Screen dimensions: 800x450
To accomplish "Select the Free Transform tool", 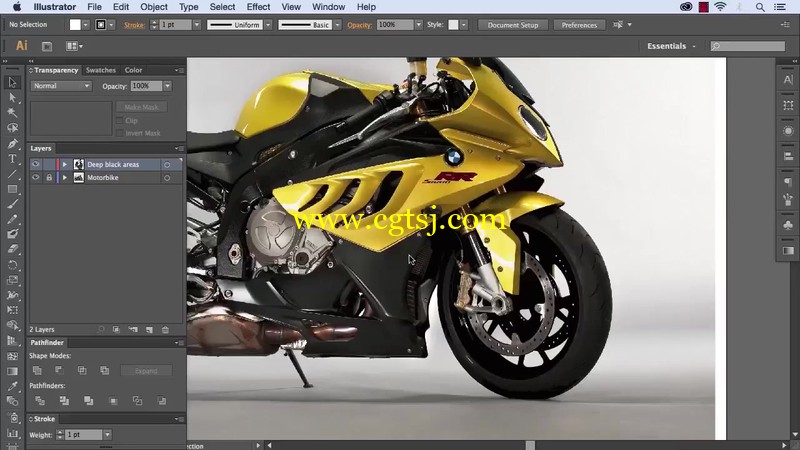I will (x=12, y=310).
